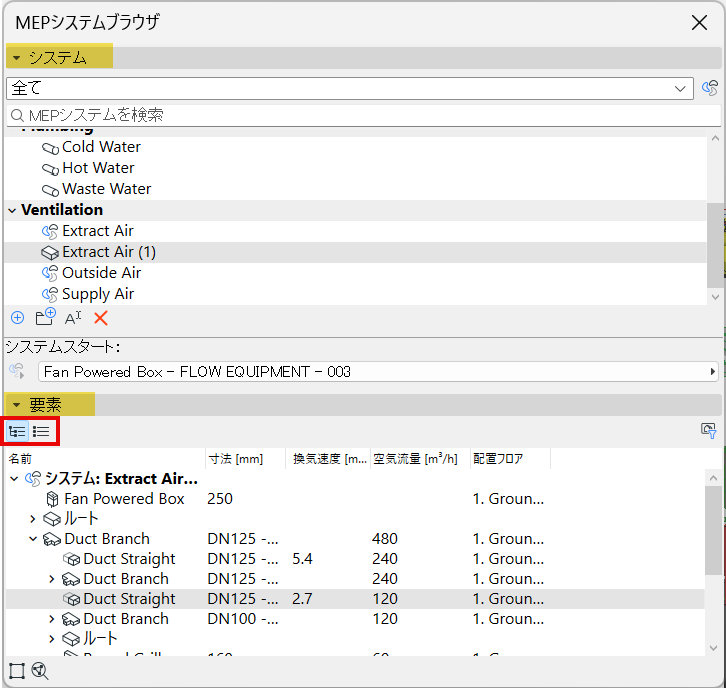Click the red delete system icon
This screenshot has height=688, width=726.
click(100, 318)
